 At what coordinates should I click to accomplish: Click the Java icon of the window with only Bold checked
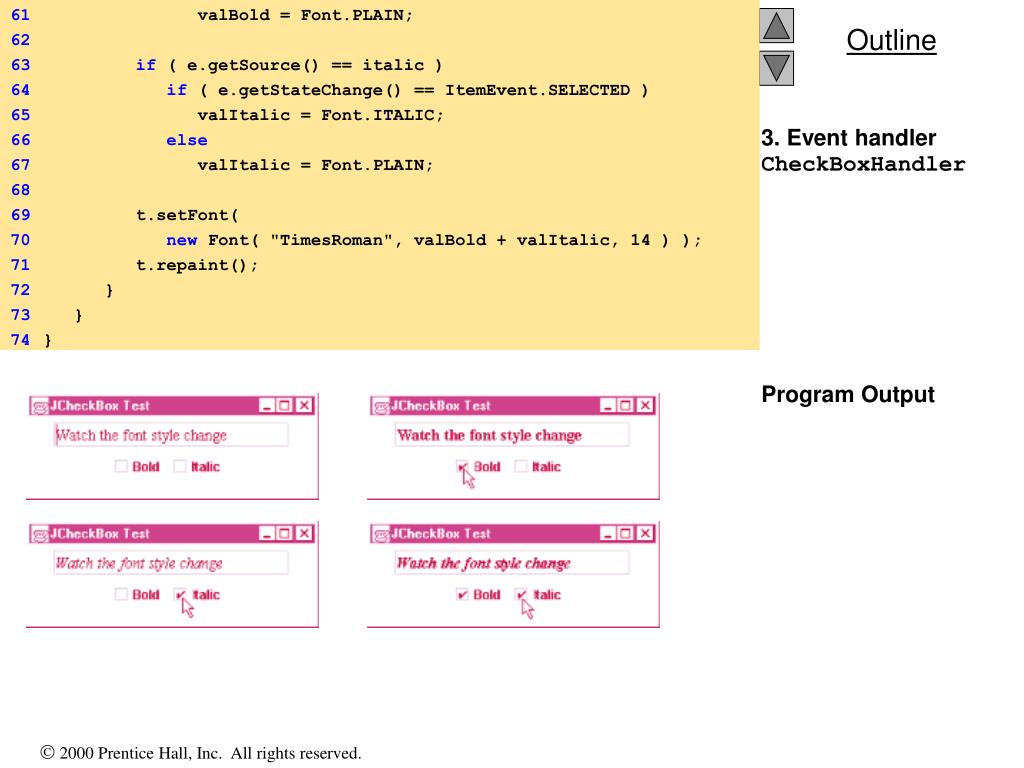click(381, 406)
